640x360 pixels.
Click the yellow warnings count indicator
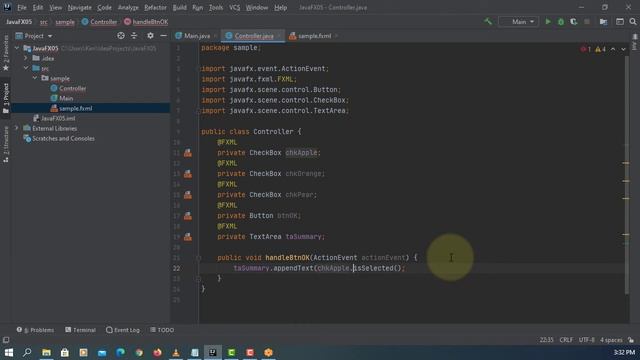pos(600,49)
